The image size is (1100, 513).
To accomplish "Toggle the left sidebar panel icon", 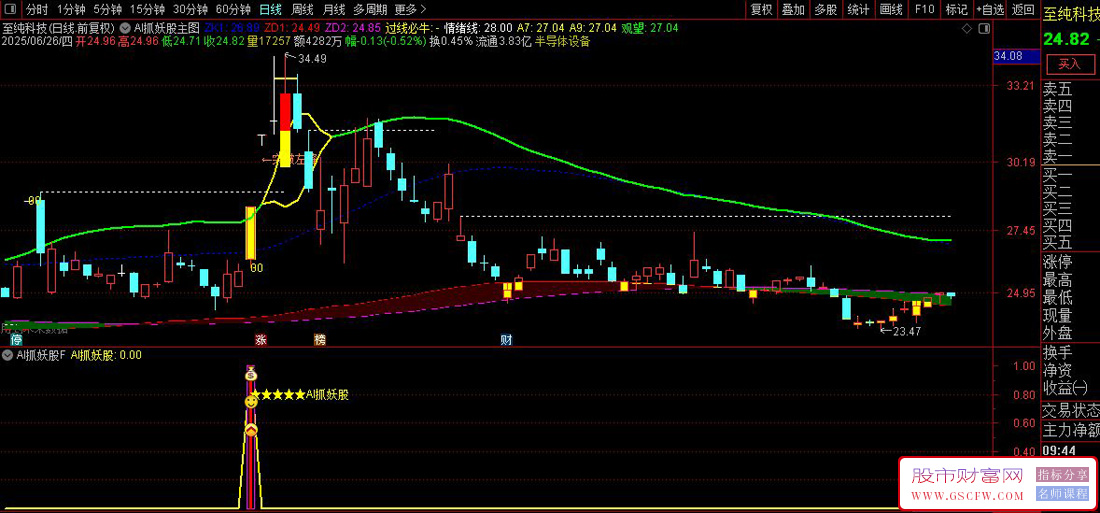I will click(x=12, y=10).
